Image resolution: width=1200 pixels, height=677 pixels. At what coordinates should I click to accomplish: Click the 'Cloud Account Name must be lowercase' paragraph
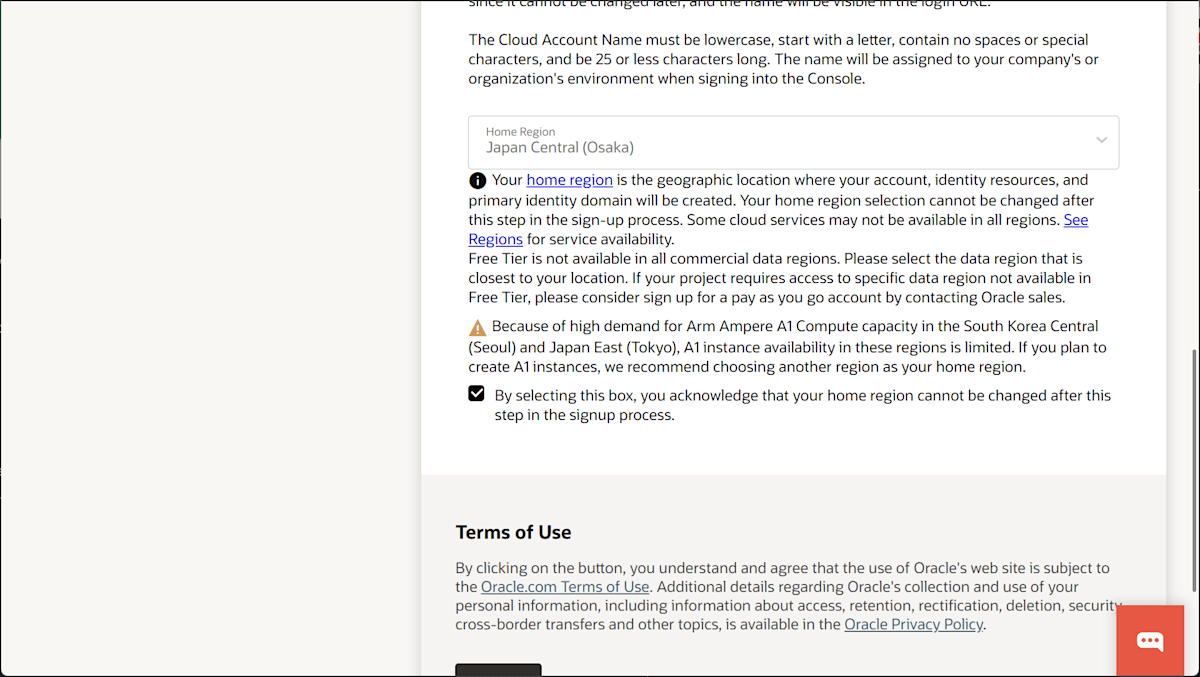pyautogui.click(x=784, y=59)
